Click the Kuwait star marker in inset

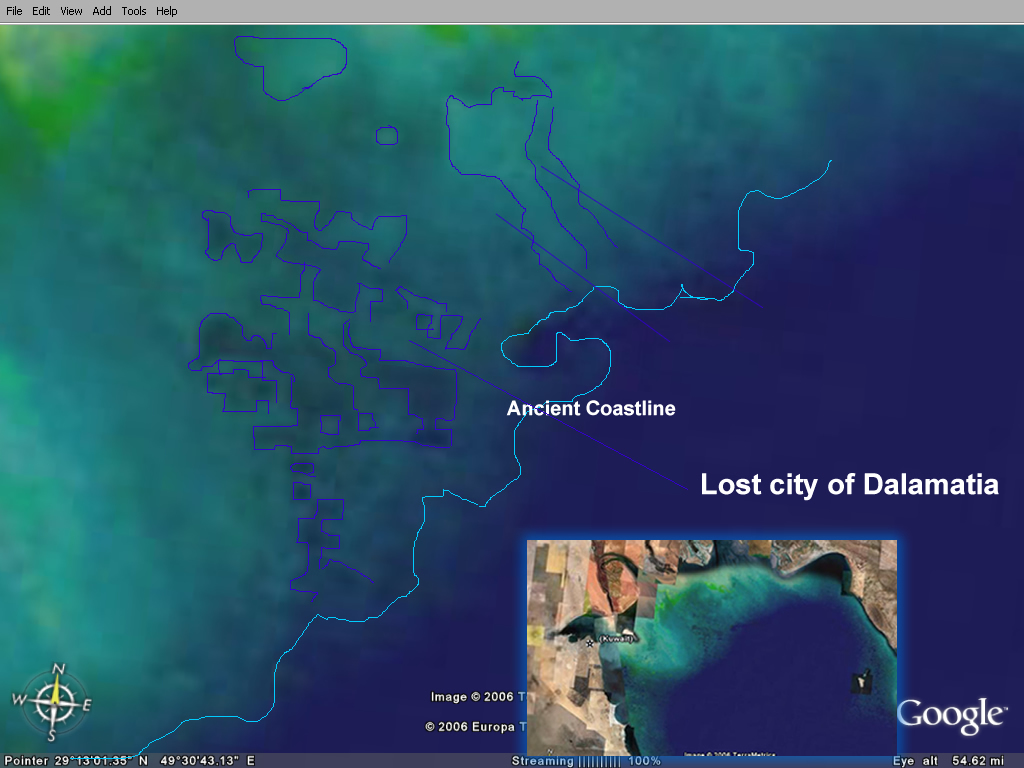coord(590,643)
